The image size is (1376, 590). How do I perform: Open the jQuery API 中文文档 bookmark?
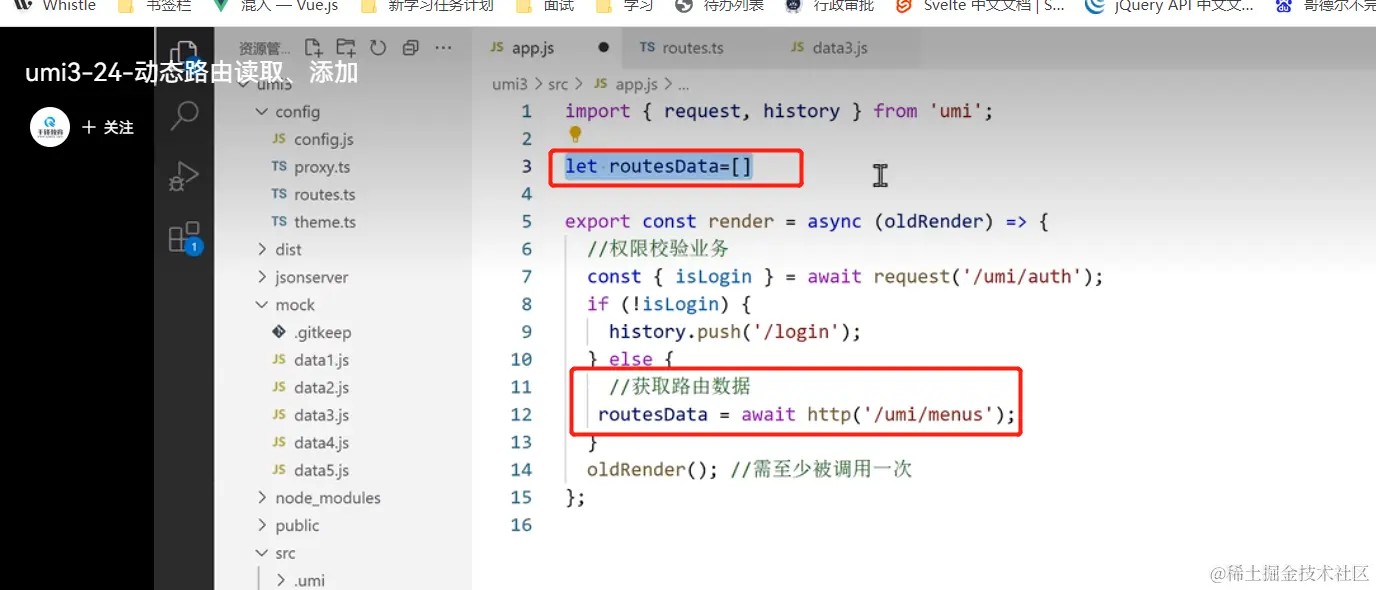(x=1170, y=6)
